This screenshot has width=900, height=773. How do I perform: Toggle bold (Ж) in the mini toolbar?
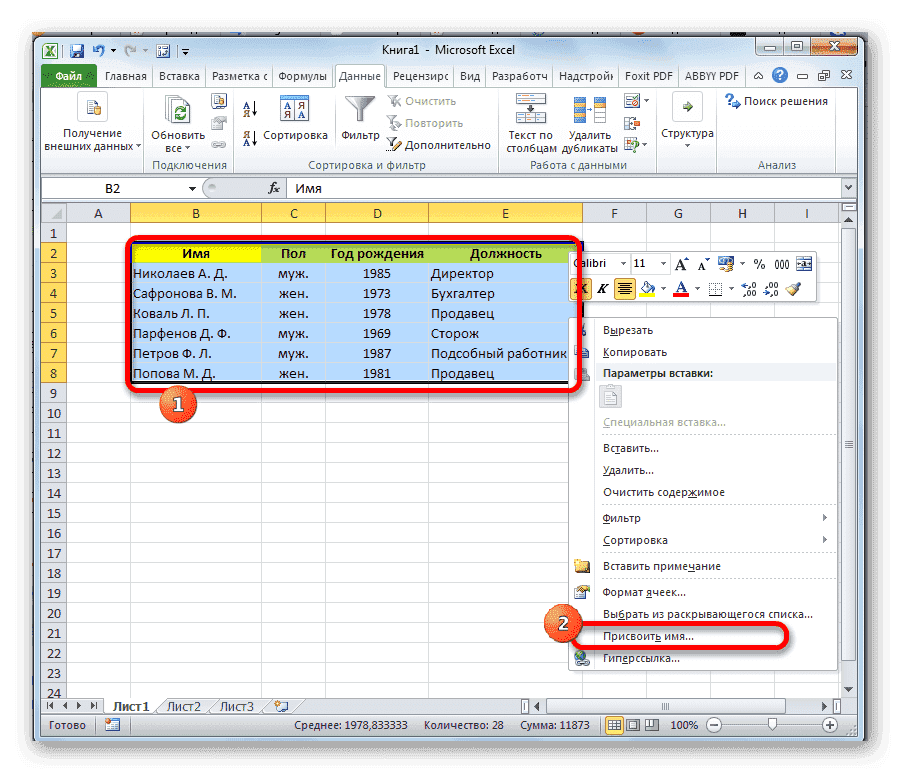pyautogui.click(x=581, y=288)
